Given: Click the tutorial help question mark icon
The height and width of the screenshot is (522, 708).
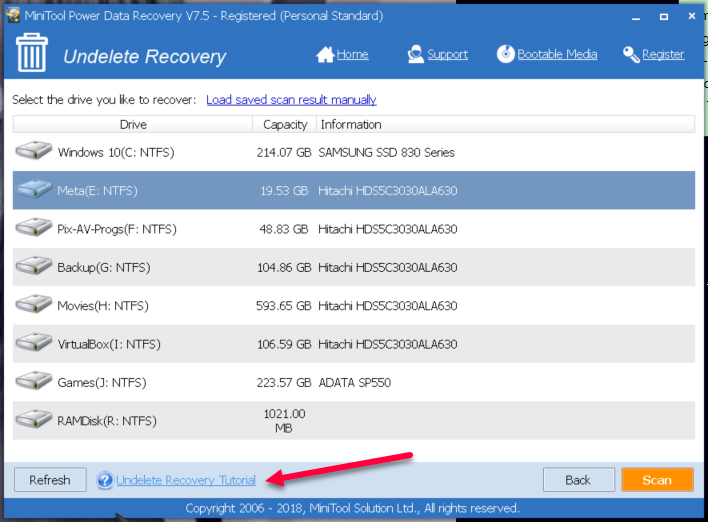Looking at the screenshot, I should [105, 480].
